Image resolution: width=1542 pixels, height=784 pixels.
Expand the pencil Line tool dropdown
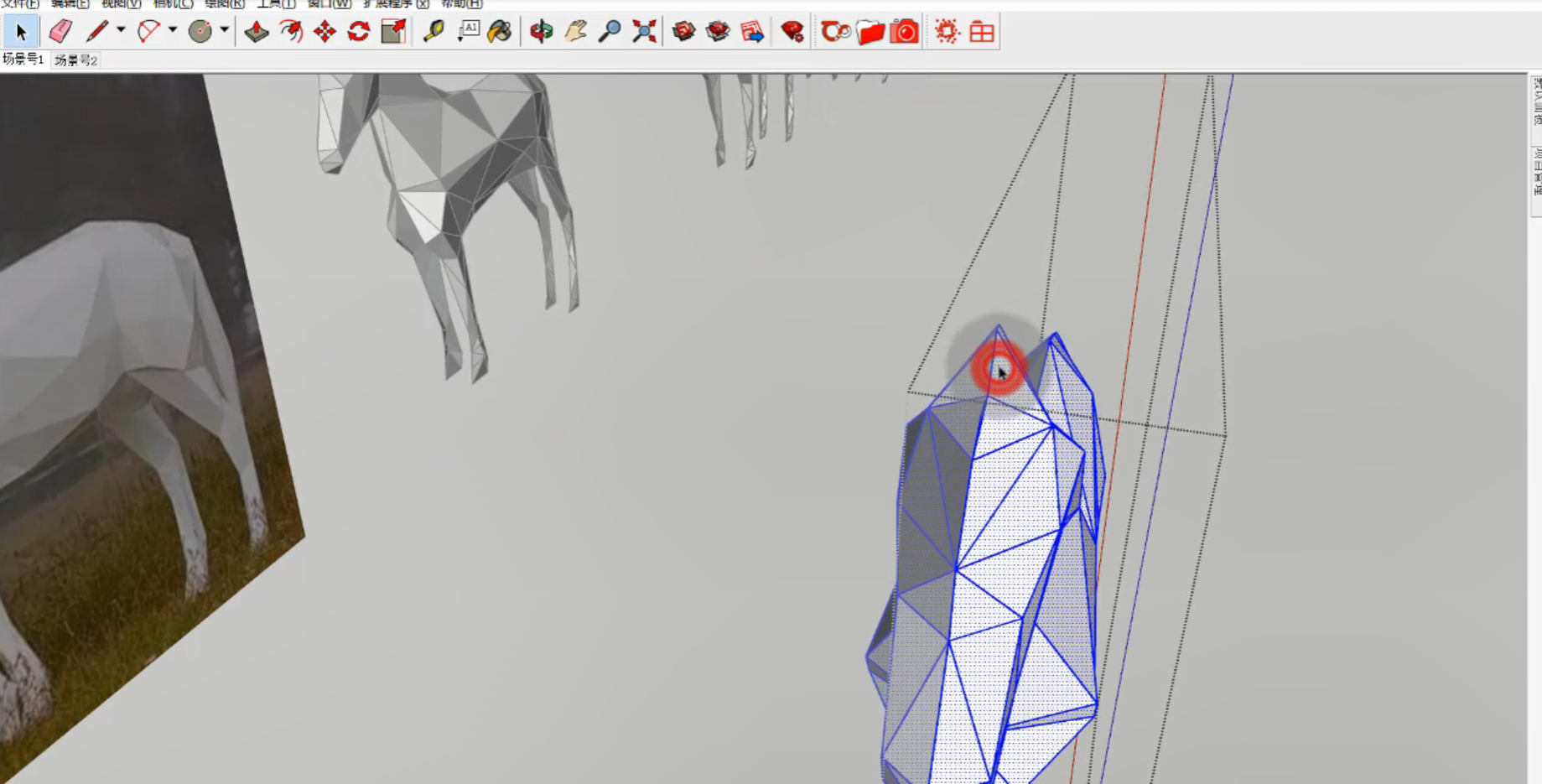(x=121, y=30)
